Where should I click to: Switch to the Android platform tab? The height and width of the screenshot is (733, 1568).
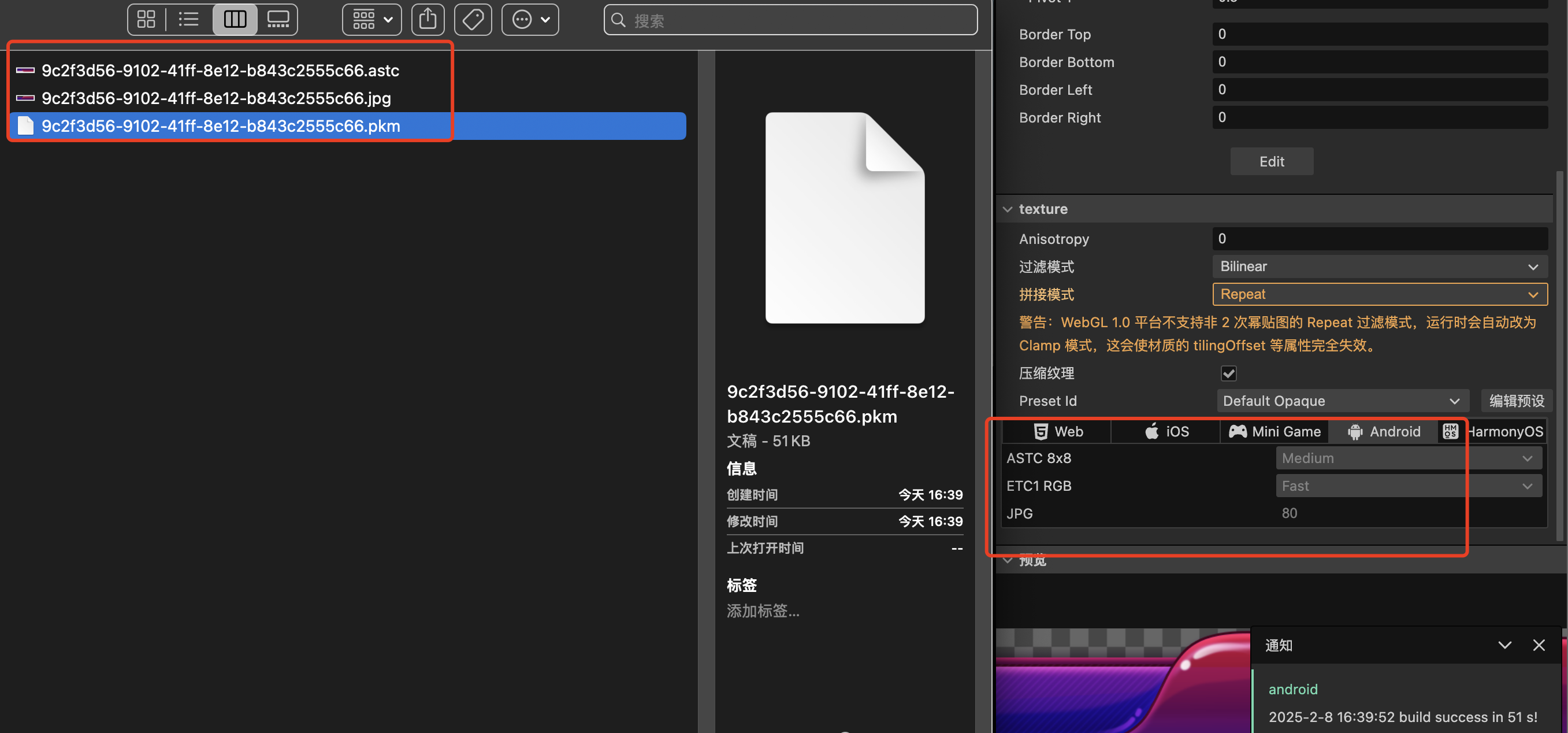[x=1384, y=432]
